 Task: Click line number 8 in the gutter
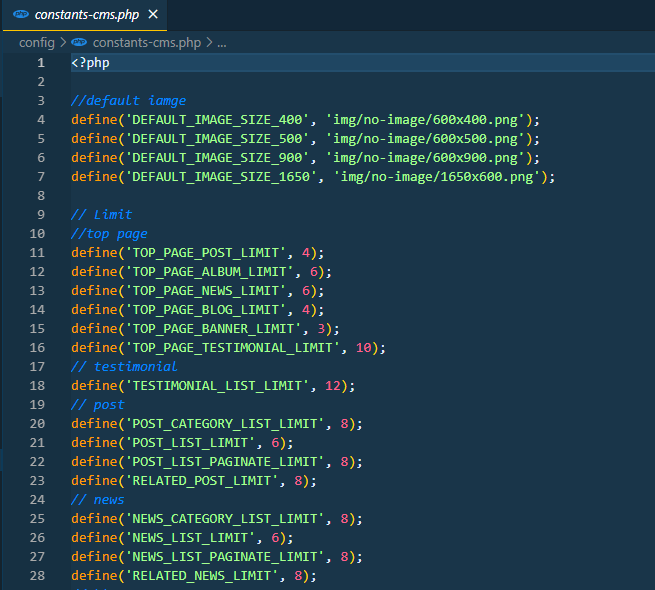41,196
